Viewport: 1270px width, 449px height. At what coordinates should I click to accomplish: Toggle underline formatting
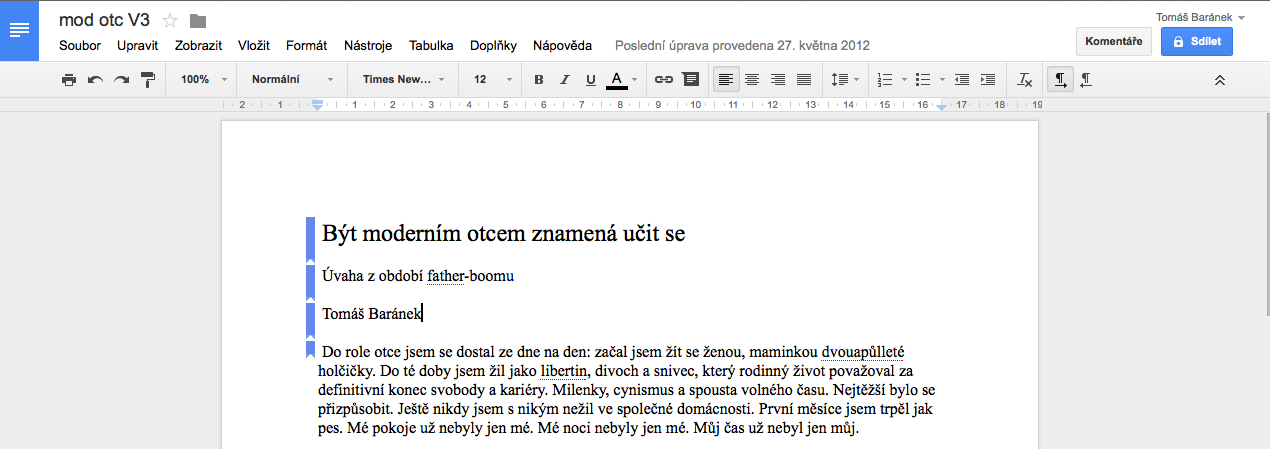click(591, 80)
